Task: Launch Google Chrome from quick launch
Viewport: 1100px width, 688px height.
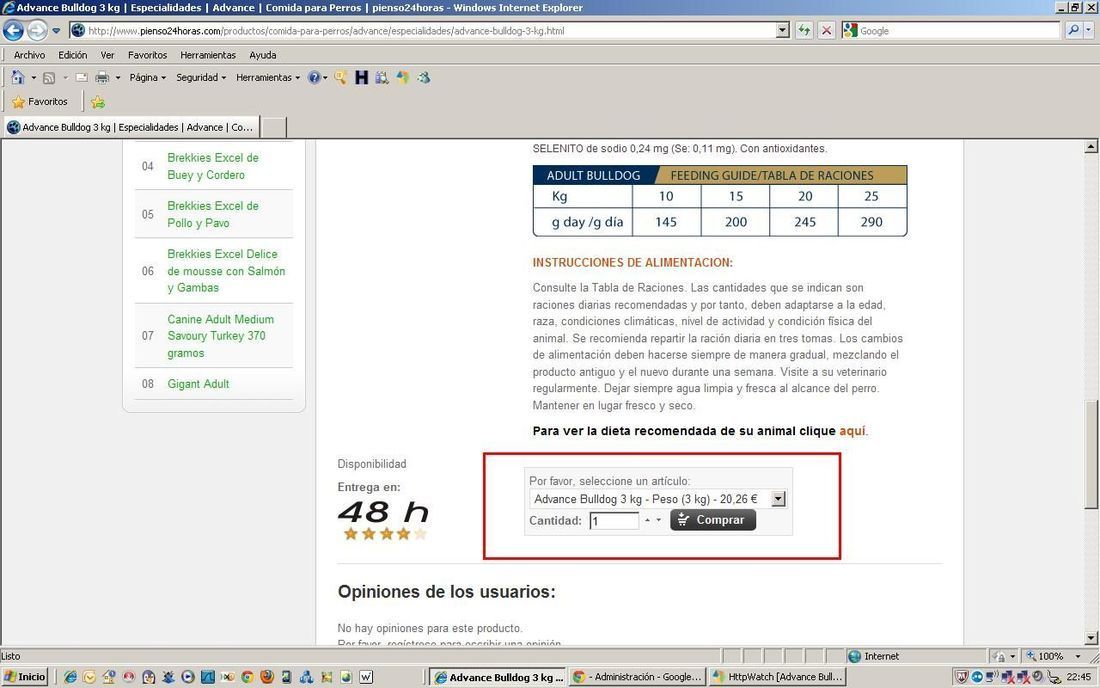Action: (248, 677)
